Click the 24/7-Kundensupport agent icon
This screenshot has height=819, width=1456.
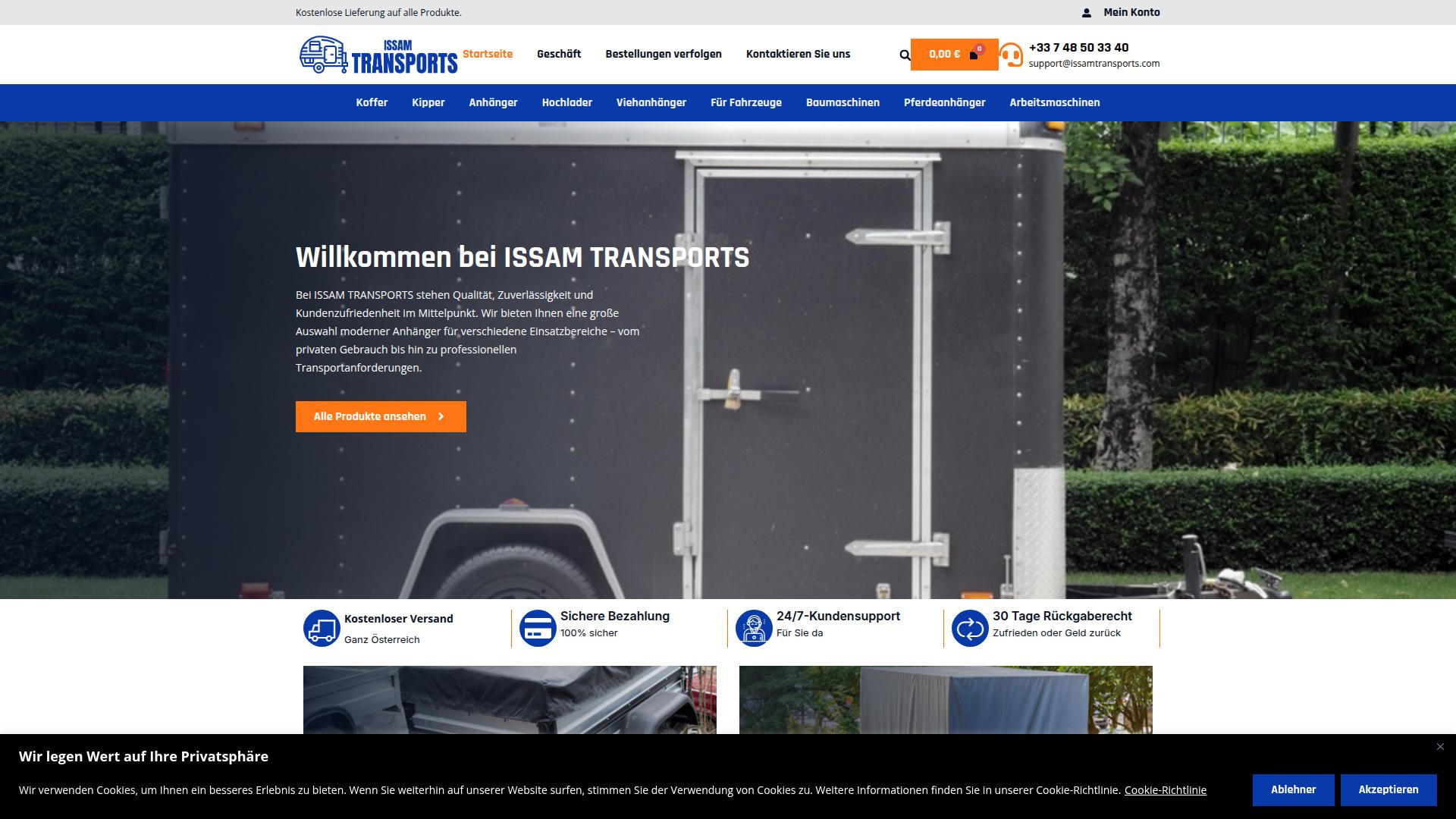753,628
